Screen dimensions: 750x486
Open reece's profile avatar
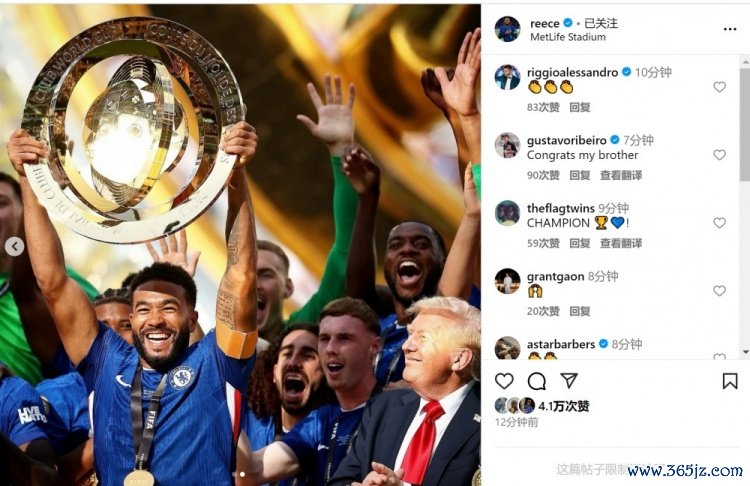click(x=507, y=29)
